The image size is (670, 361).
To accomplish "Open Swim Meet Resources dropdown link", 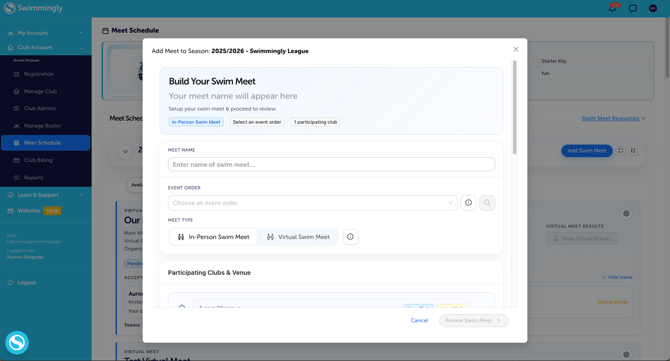I will (x=614, y=118).
